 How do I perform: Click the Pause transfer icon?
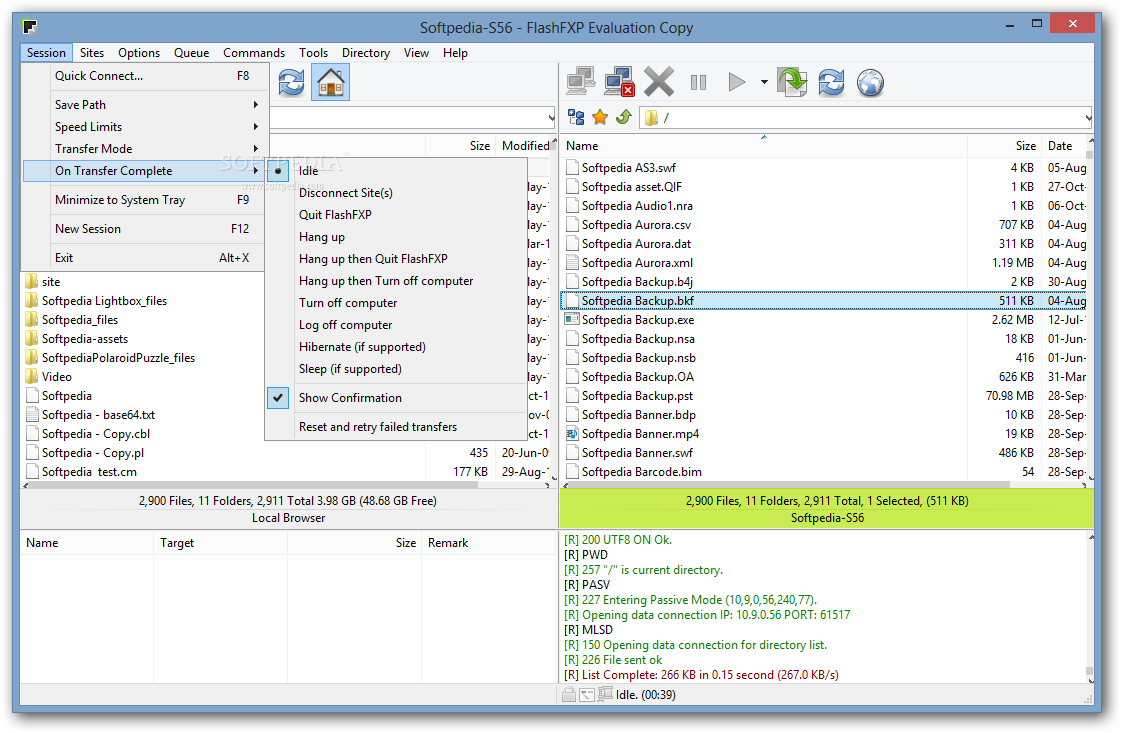click(698, 83)
